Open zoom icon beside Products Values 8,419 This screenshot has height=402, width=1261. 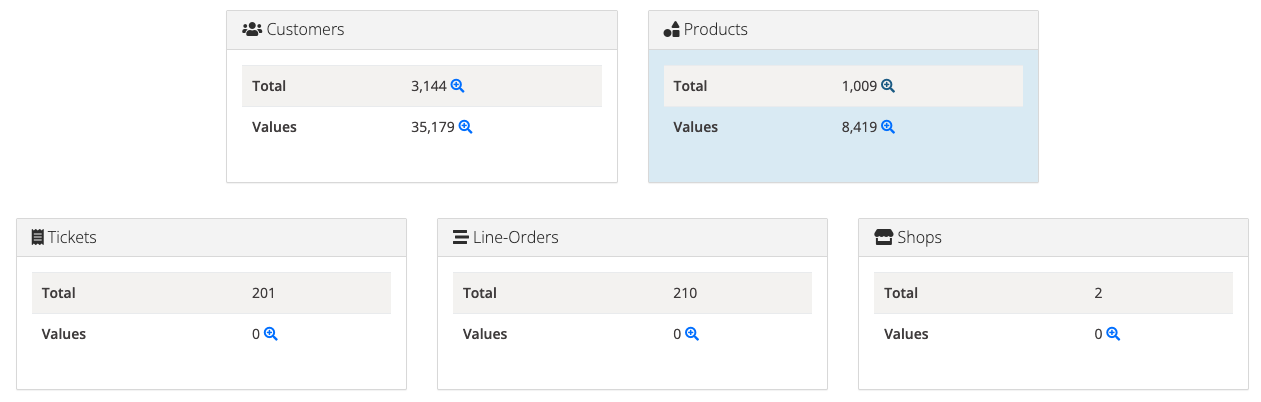[x=888, y=127]
